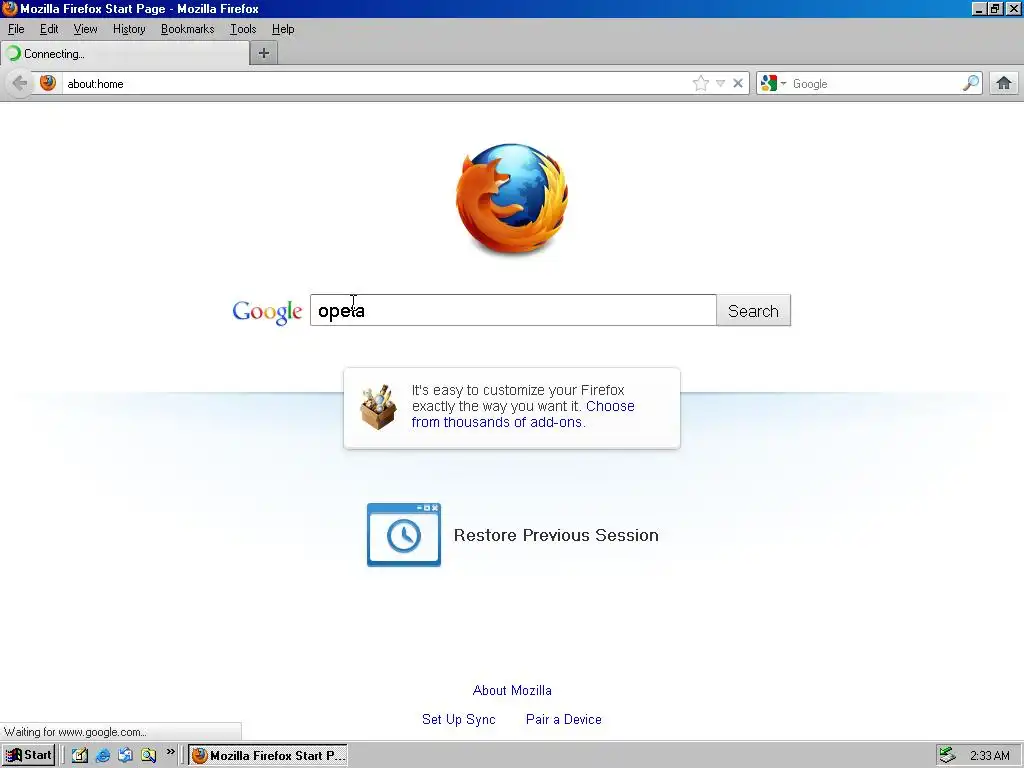
Task: Open the Set Up Sync link
Action: (x=458, y=719)
